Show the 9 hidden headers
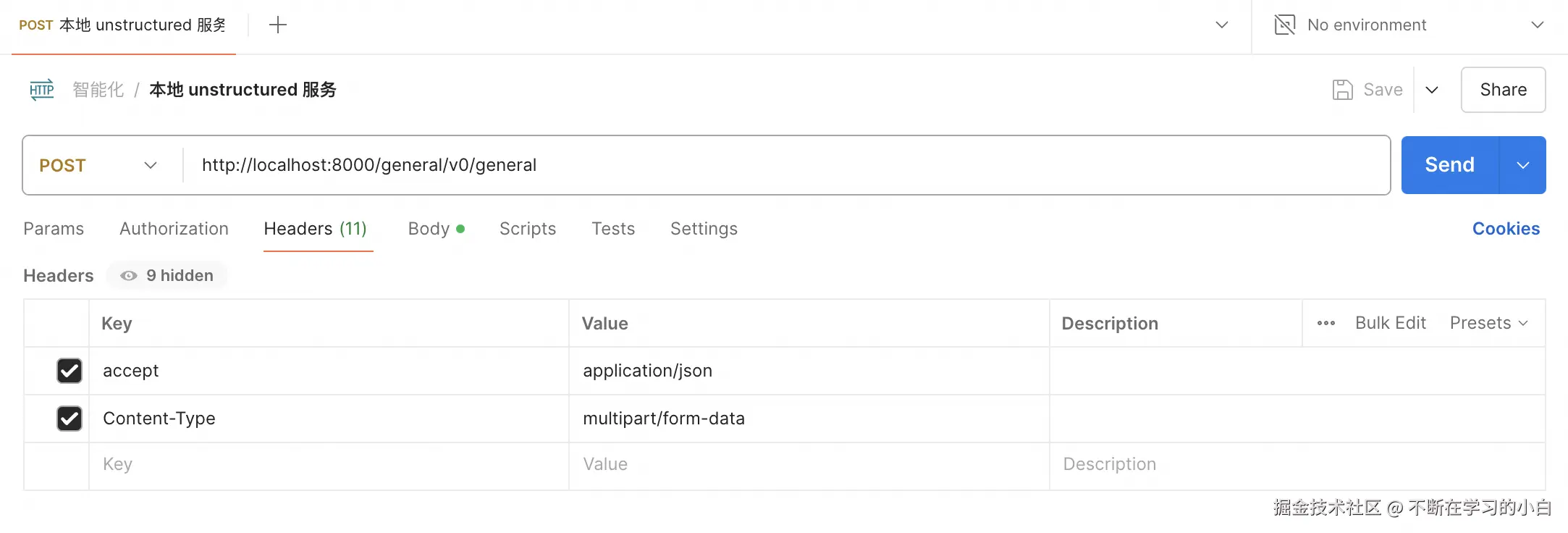The width and height of the screenshot is (1568, 533). pos(167,276)
